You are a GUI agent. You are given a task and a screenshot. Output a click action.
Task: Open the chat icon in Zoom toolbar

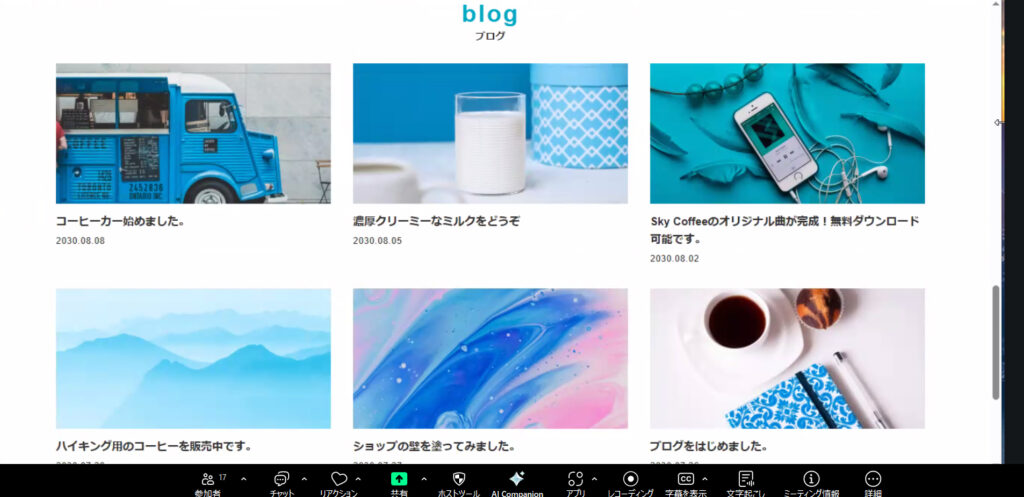(281, 479)
